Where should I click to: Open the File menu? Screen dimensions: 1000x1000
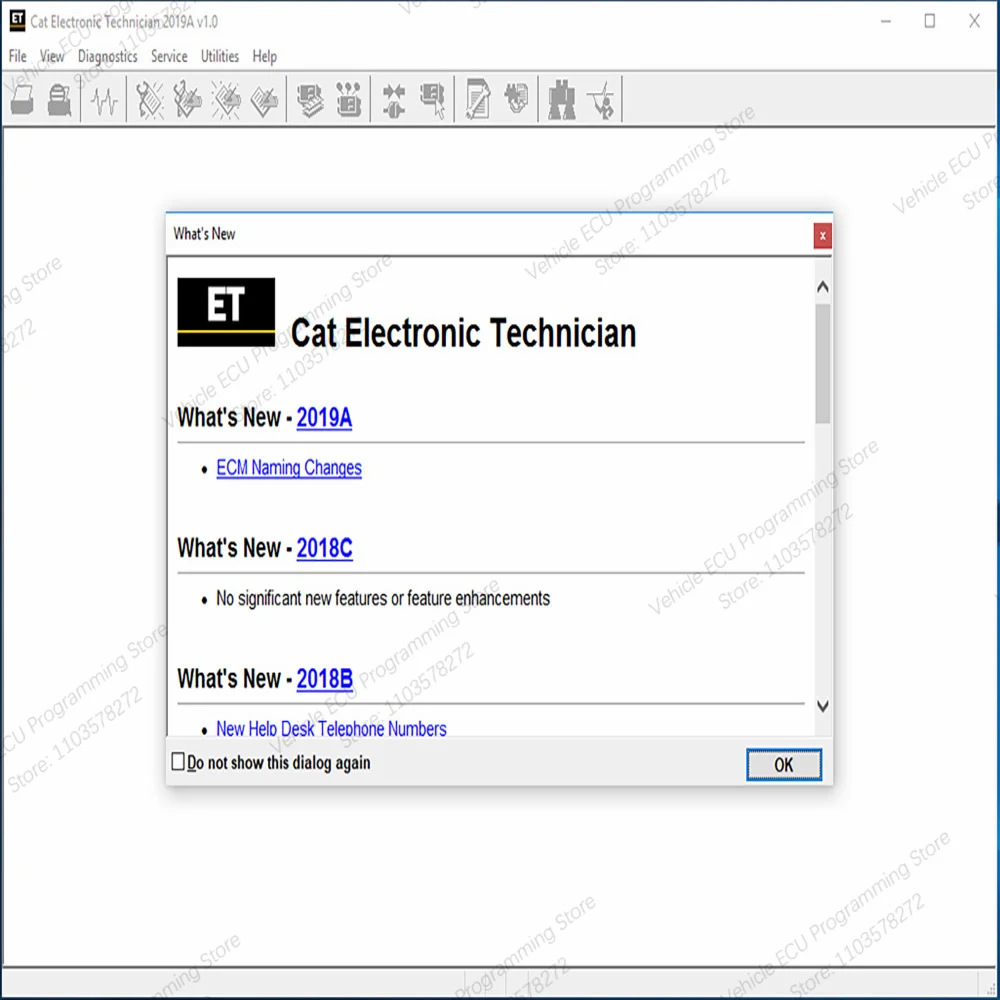pos(18,56)
